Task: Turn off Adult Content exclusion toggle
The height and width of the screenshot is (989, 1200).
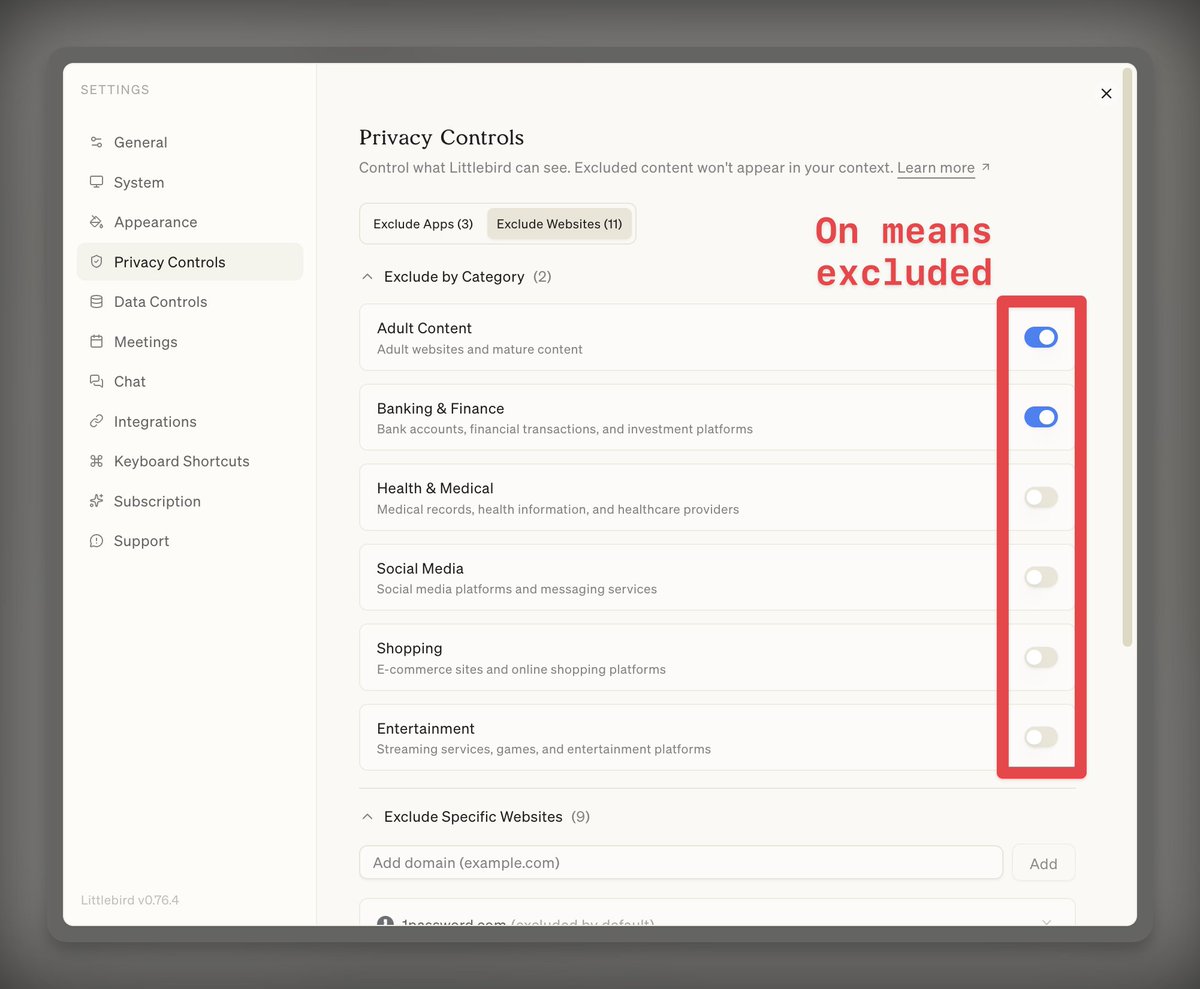Action: pyautogui.click(x=1040, y=337)
